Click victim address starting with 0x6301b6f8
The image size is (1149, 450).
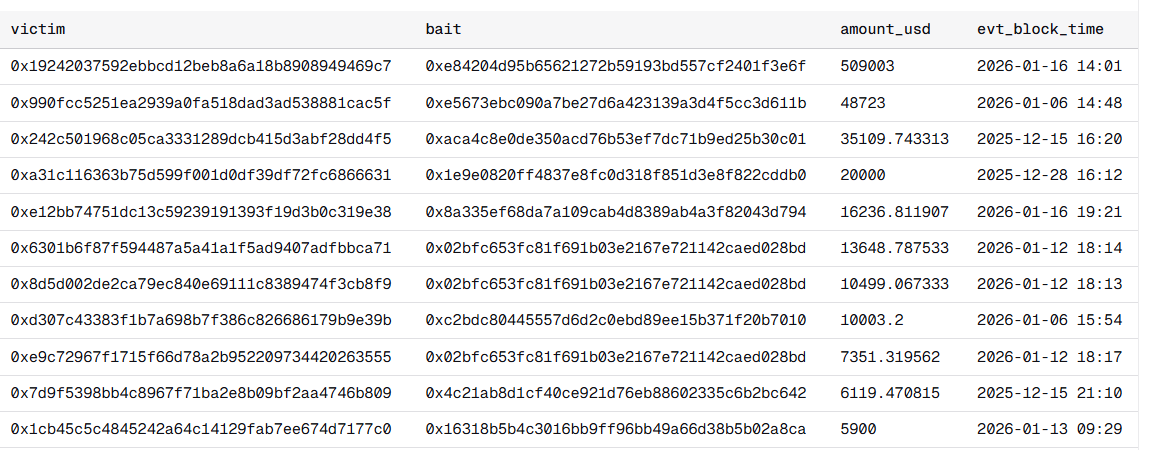click(x=200, y=248)
